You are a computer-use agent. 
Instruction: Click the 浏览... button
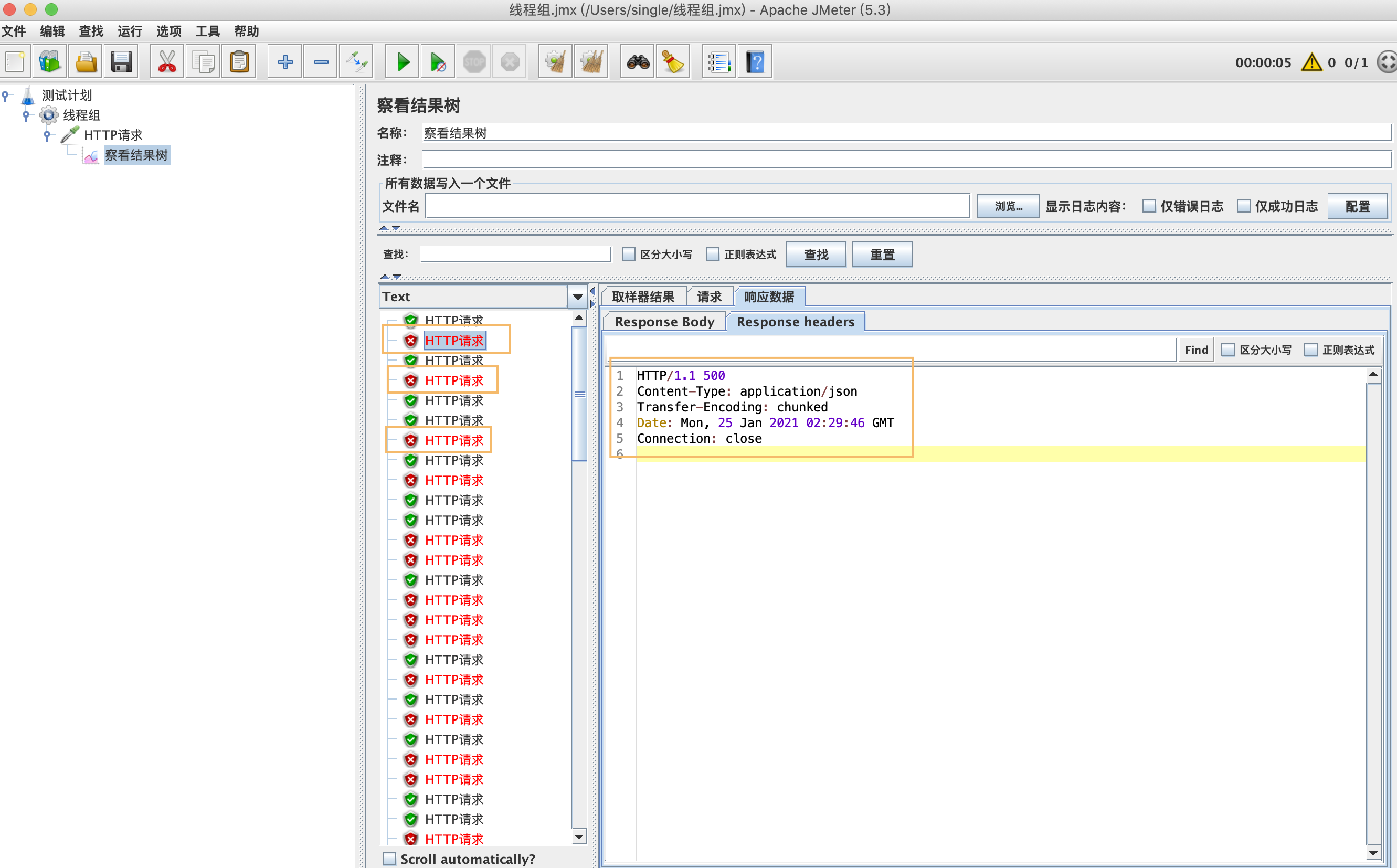1008,206
